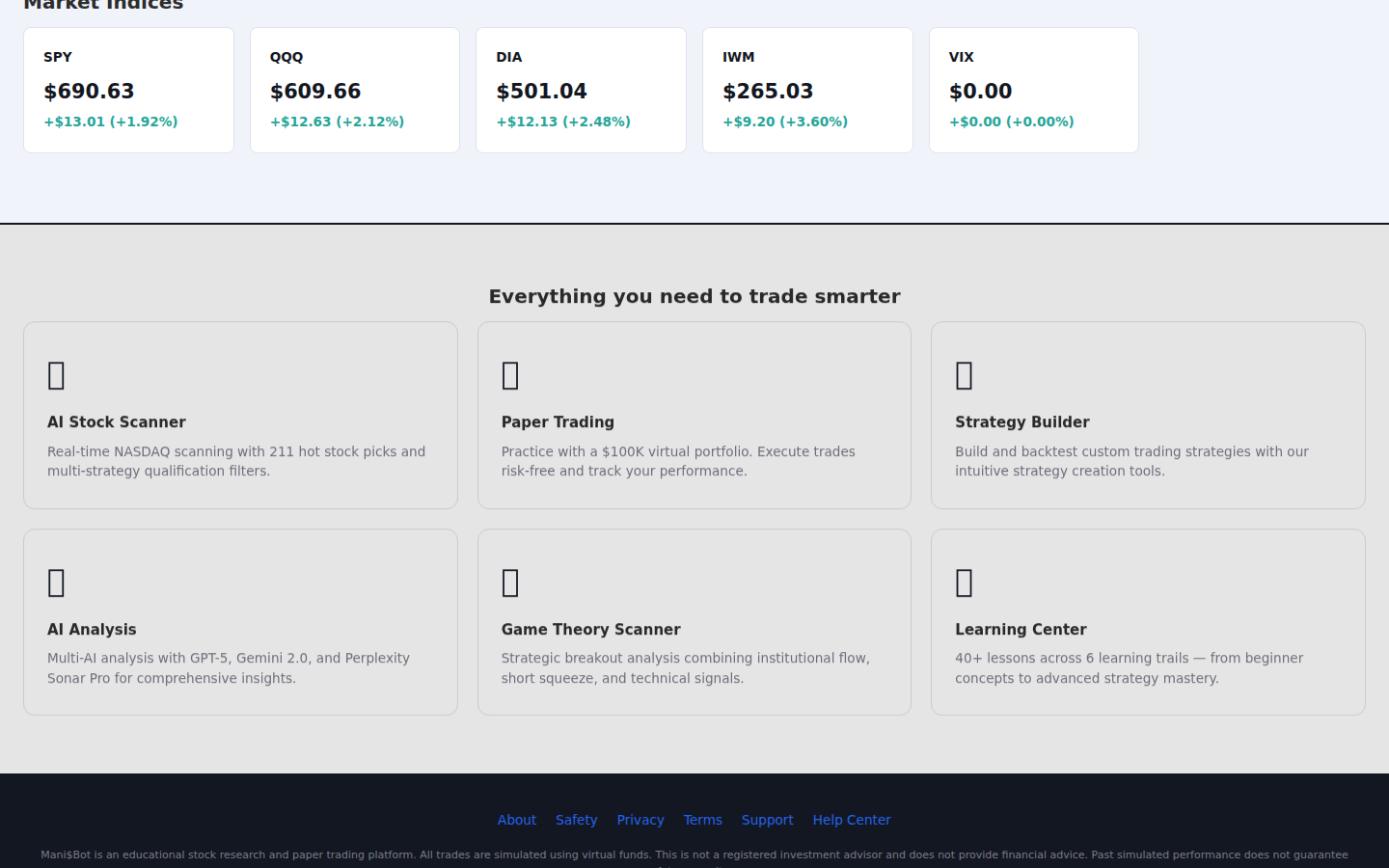Go to the Safety page link
The image size is (1389, 868).
tap(576, 820)
